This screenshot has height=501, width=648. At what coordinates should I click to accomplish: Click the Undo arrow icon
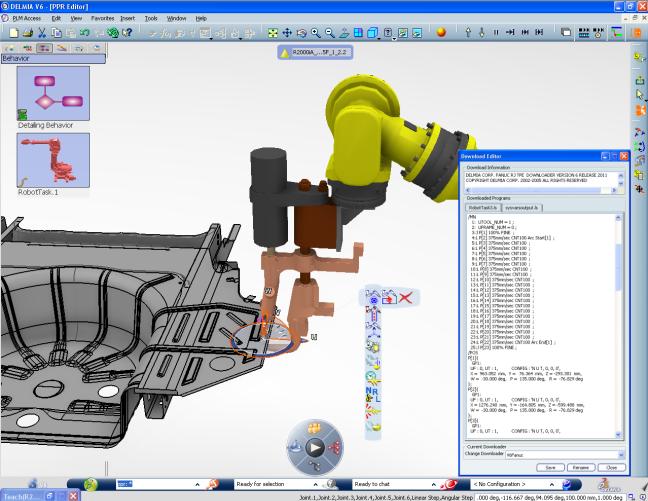click(85, 33)
